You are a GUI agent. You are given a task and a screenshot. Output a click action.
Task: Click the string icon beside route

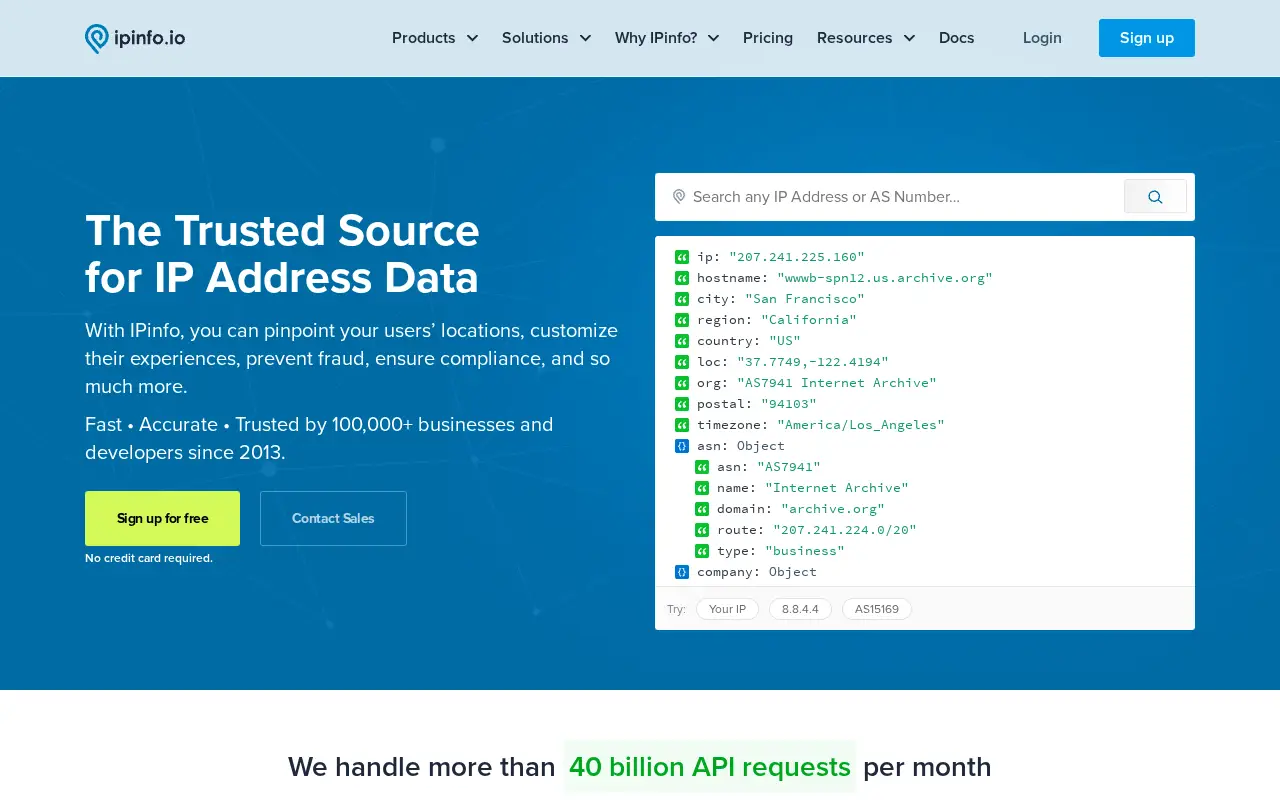click(x=702, y=530)
